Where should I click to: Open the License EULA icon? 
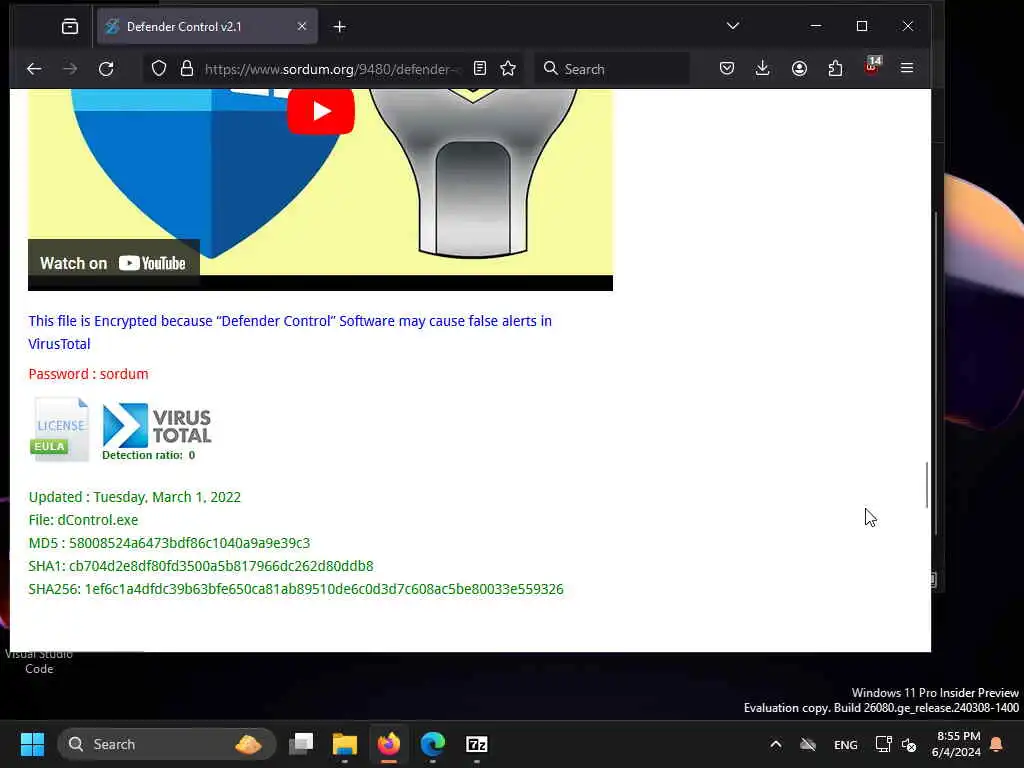(59, 429)
